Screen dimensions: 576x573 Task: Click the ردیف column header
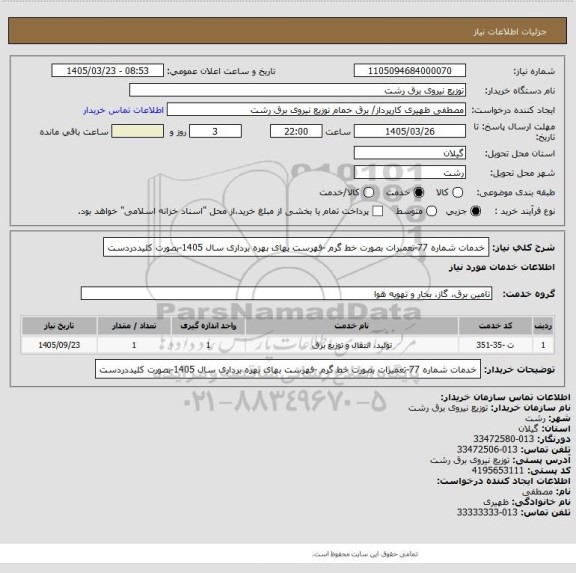pyautogui.click(x=543, y=326)
